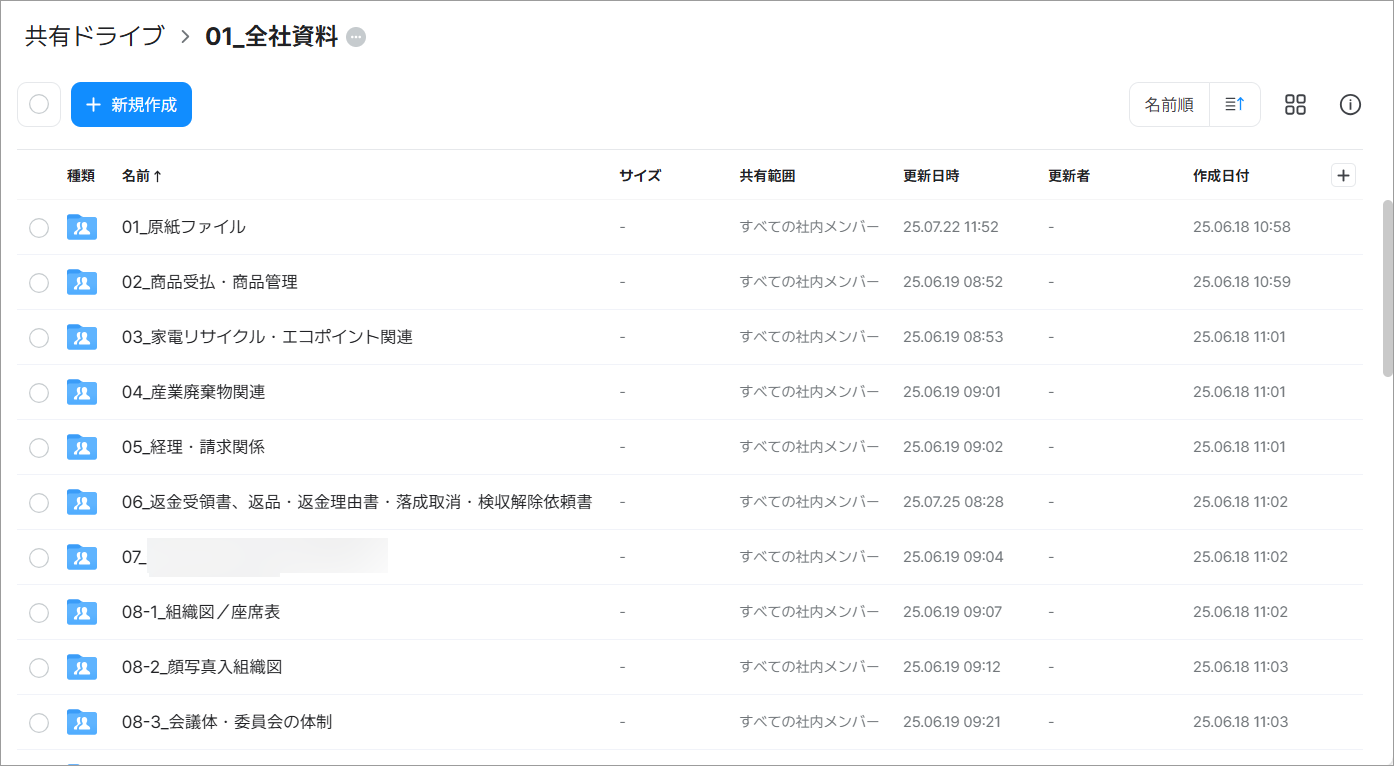
Task: Open more options beside 01_全社資料 title
Action: click(356, 37)
